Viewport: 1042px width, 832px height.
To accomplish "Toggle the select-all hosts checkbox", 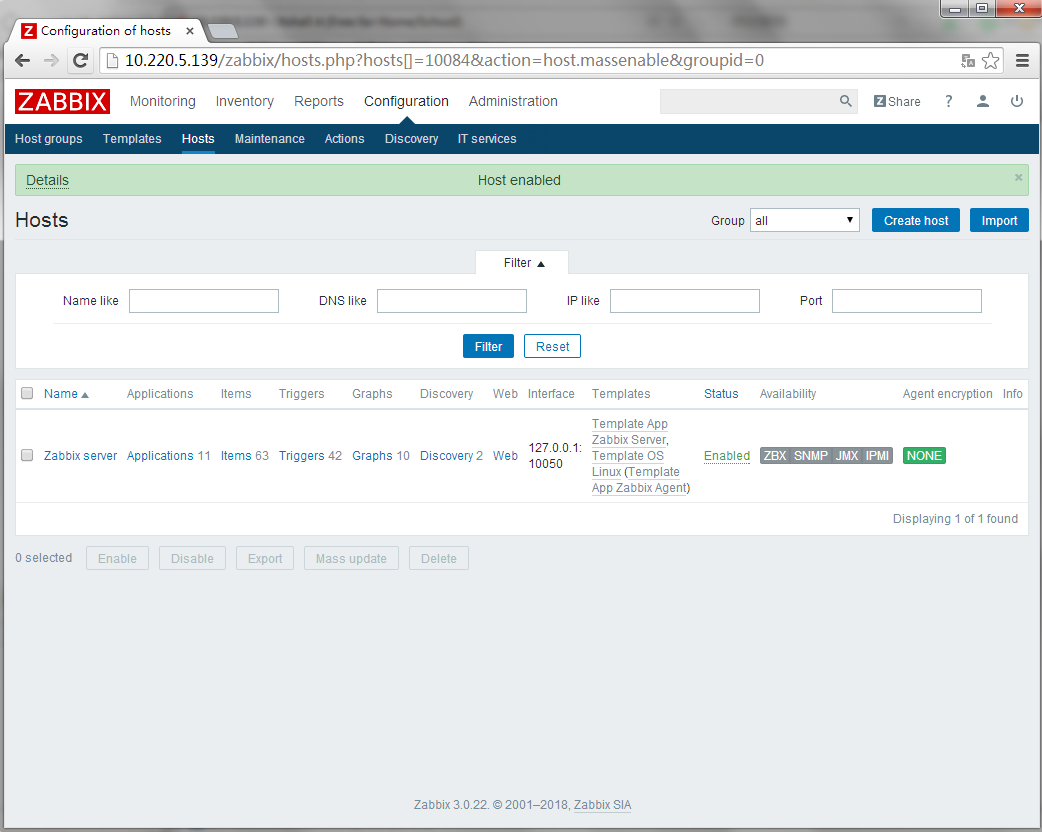I will [x=27, y=393].
